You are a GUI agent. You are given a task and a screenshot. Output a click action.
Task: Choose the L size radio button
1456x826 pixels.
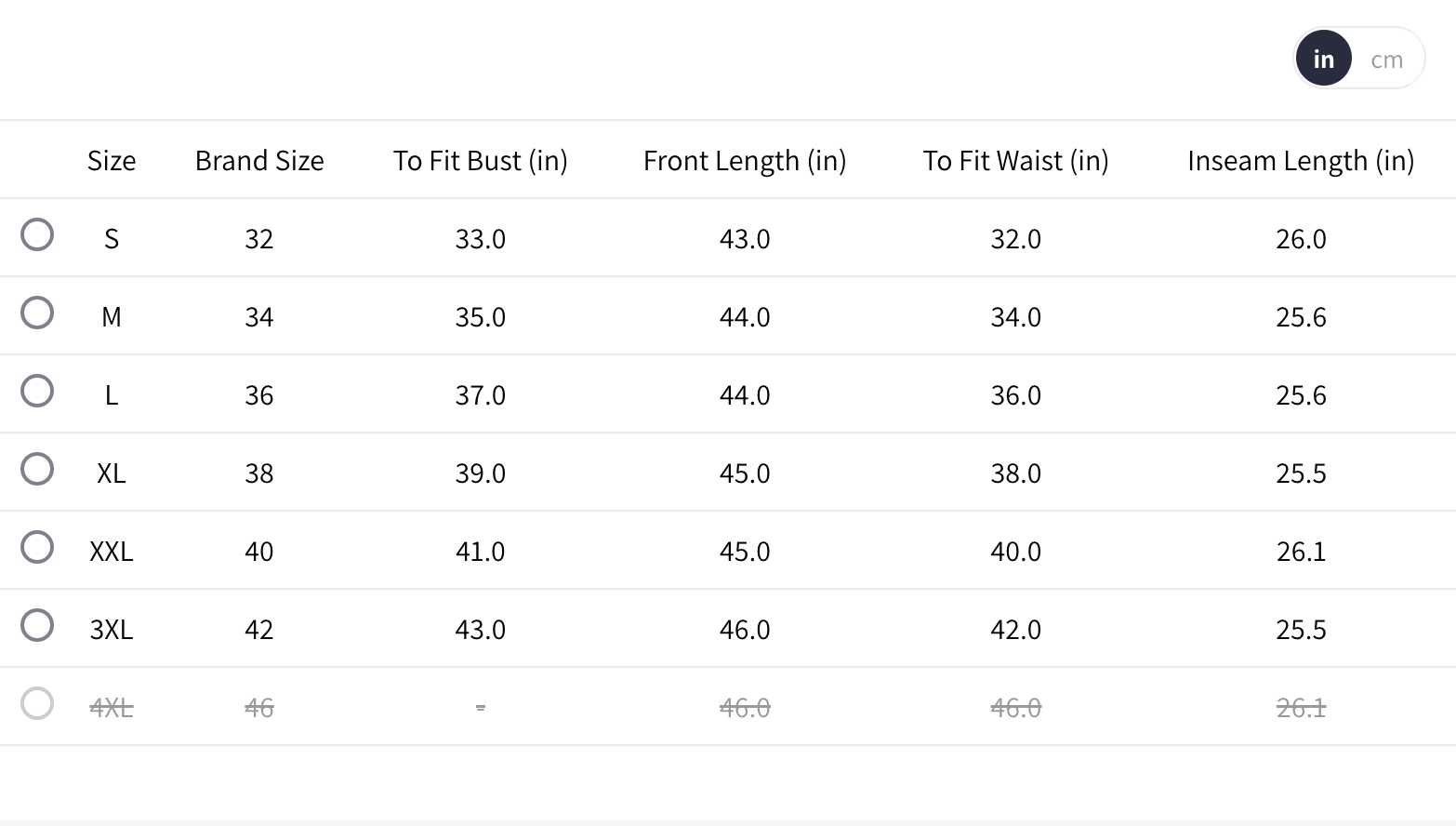point(37,391)
